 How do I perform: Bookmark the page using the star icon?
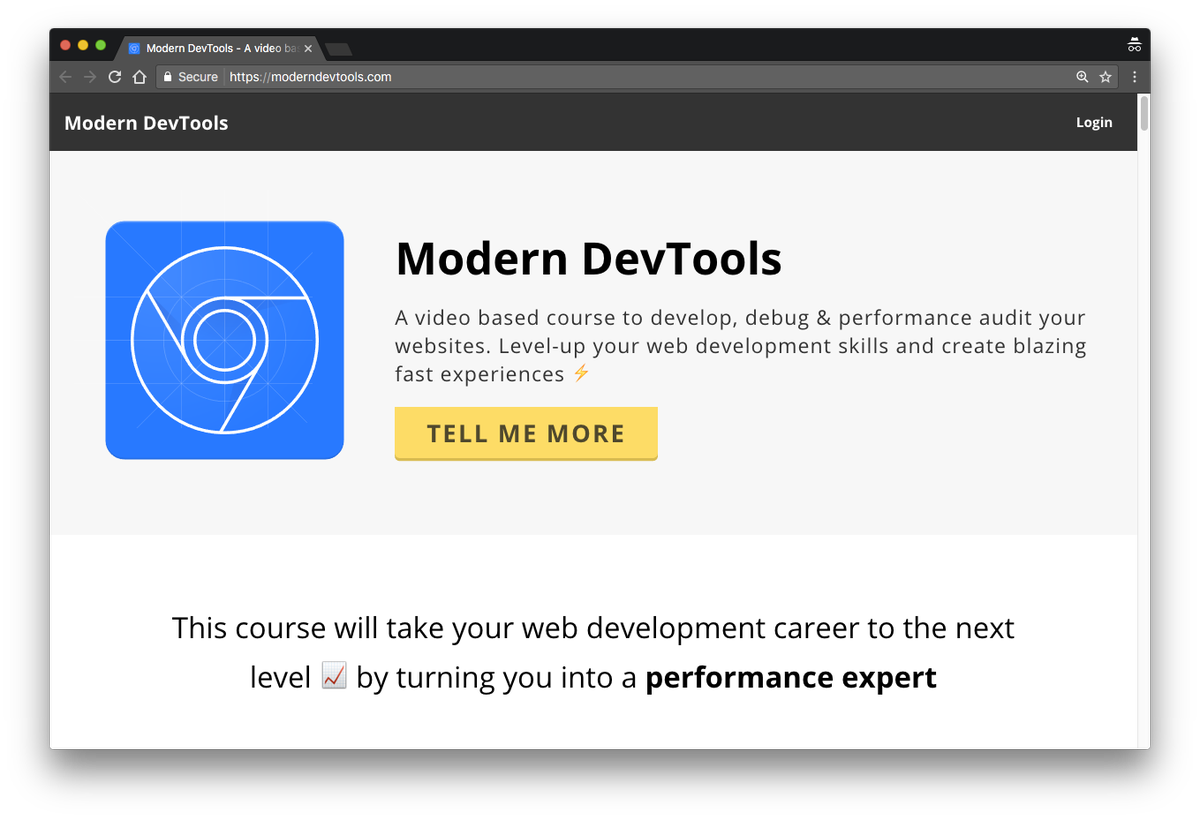1106,76
